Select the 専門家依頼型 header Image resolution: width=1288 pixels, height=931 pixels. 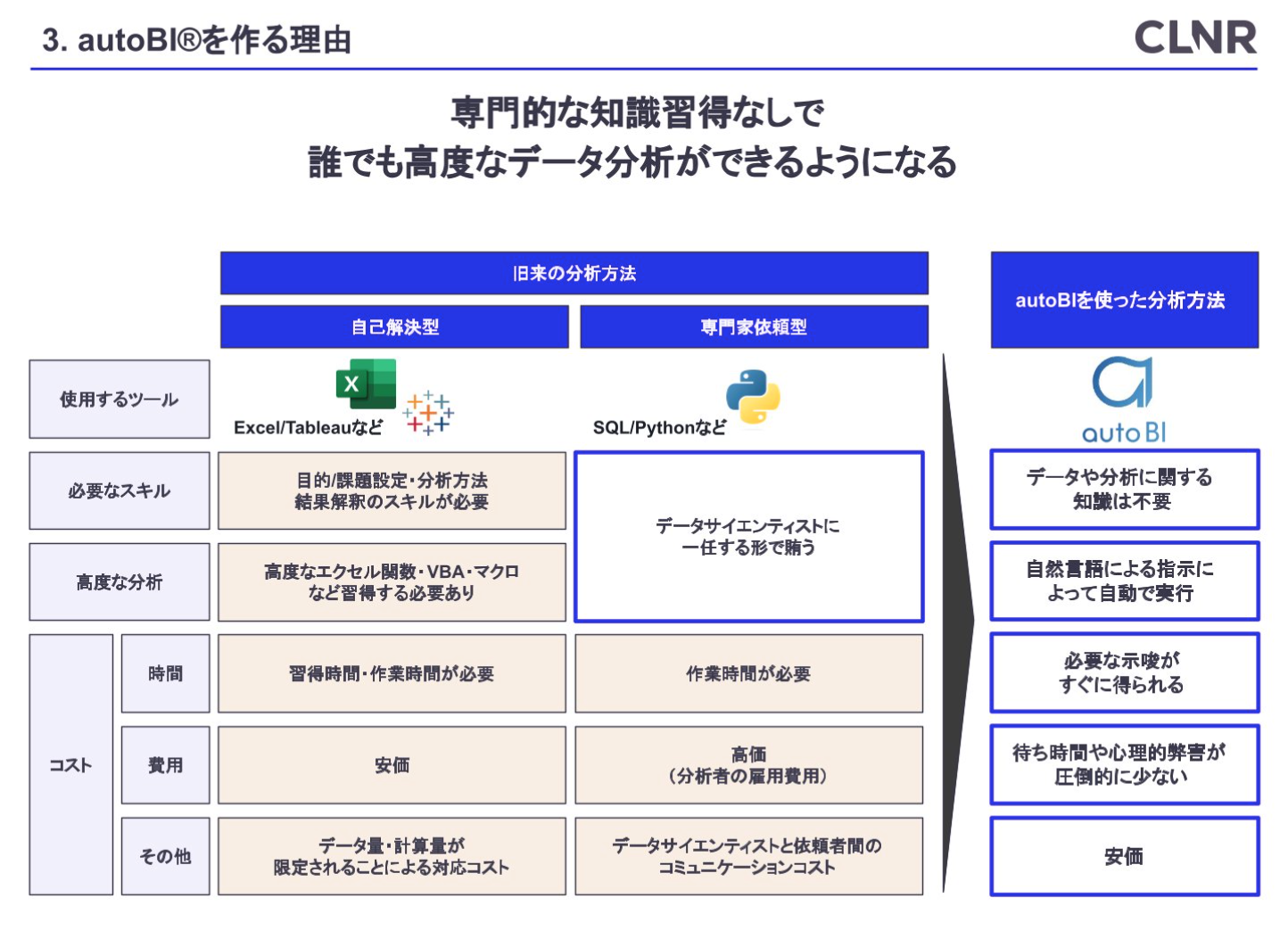(754, 326)
